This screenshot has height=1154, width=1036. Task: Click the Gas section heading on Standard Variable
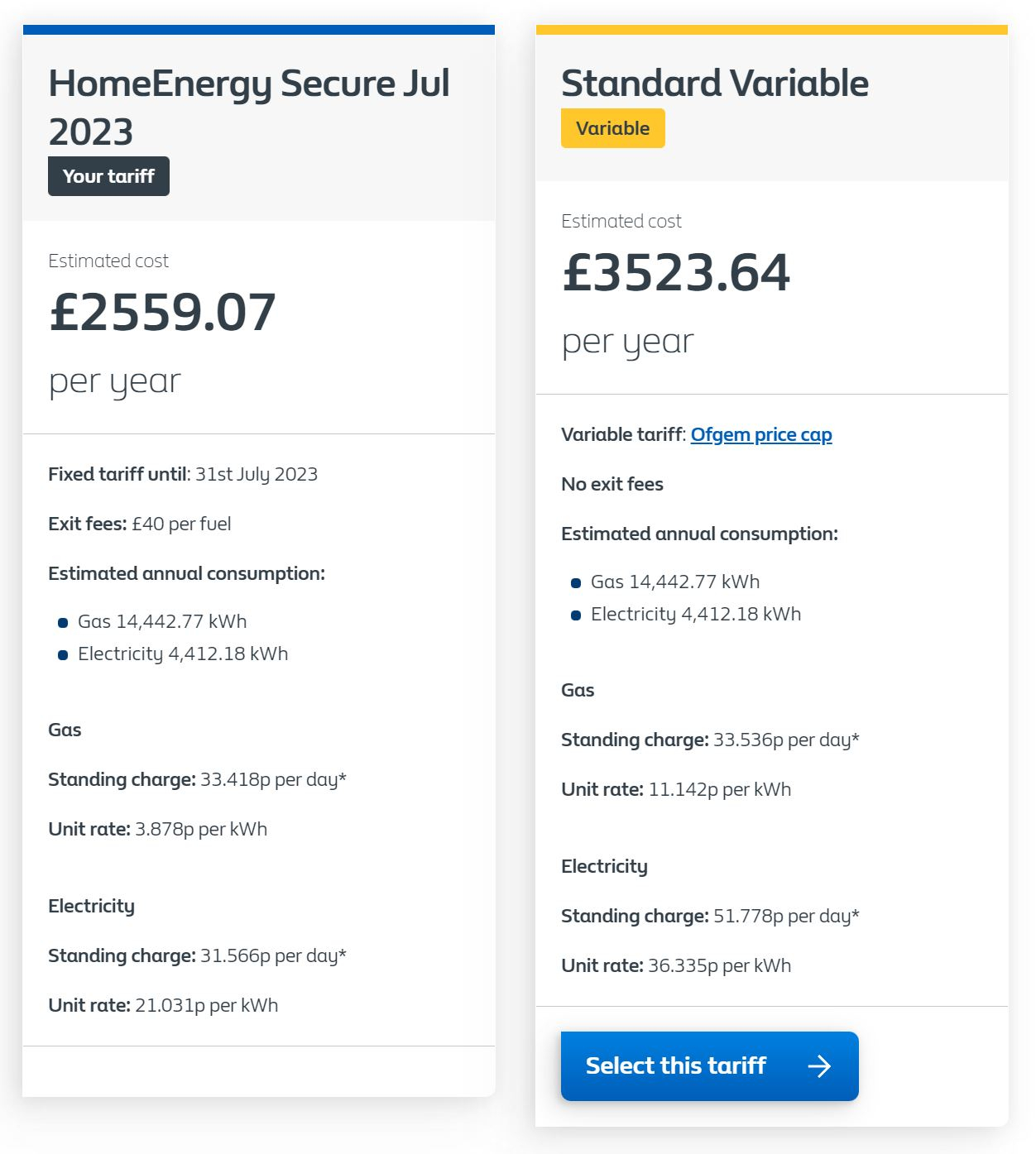point(578,689)
